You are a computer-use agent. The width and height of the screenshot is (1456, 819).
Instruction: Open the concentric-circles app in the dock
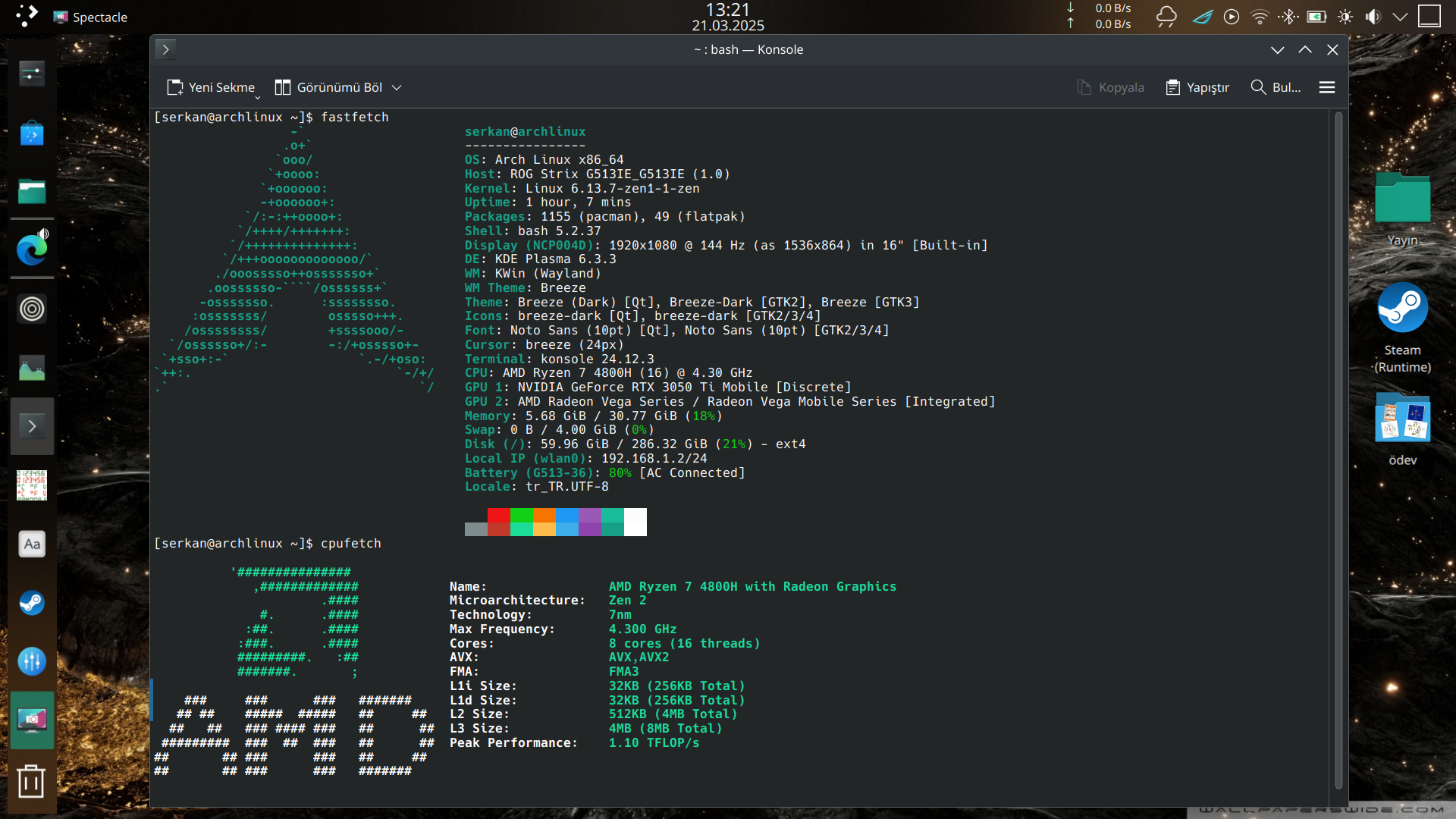click(x=32, y=309)
